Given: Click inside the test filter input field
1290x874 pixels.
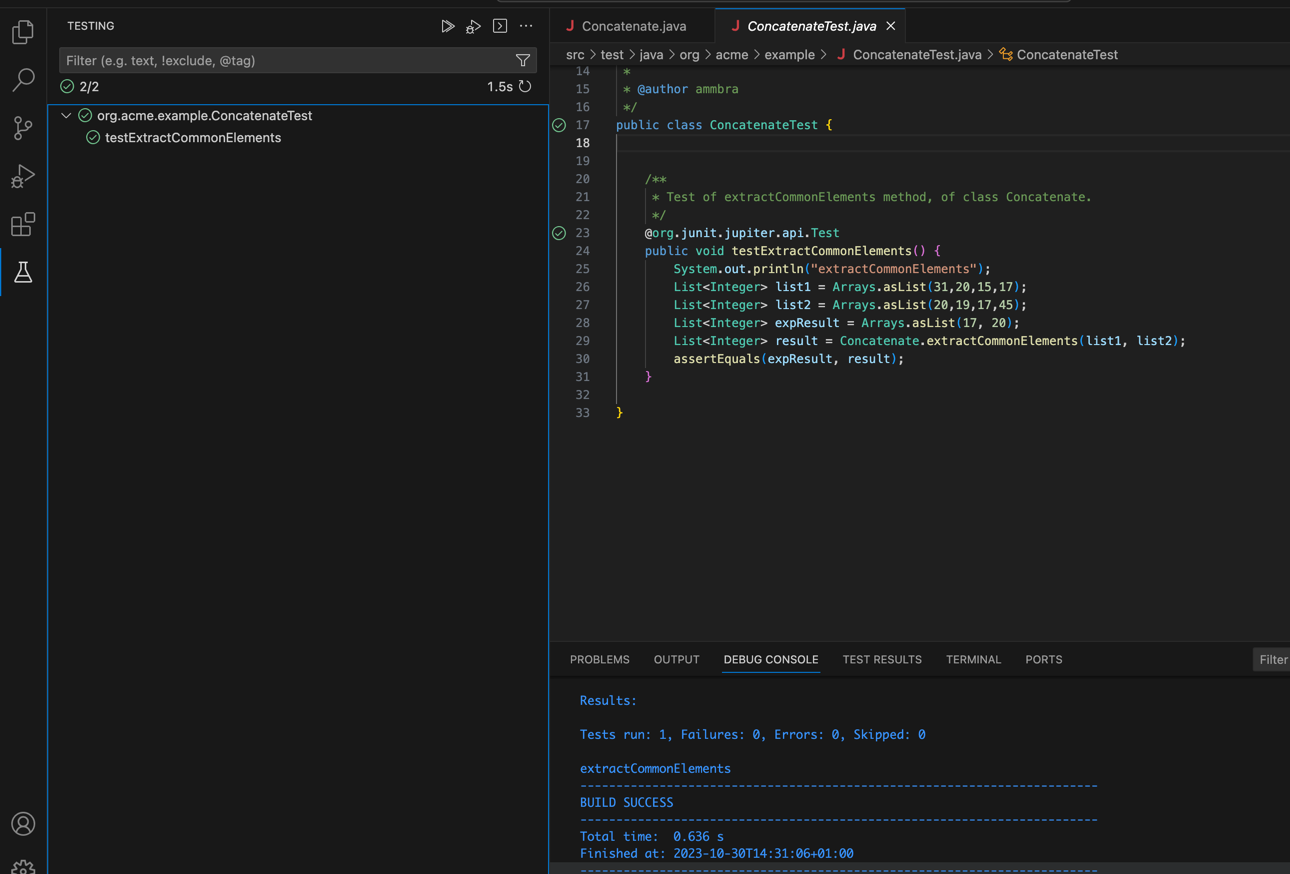Looking at the screenshot, I should [250, 60].
